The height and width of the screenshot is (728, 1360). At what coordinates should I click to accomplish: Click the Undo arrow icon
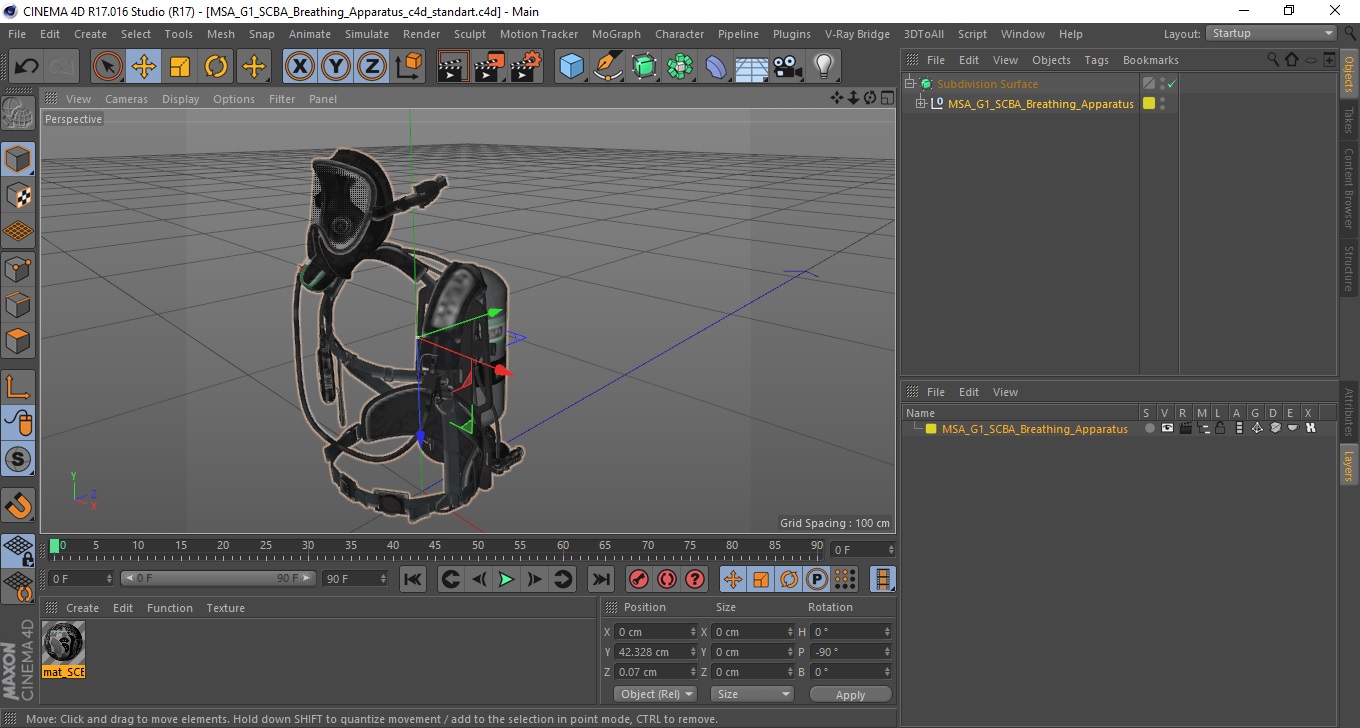(x=26, y=67)
